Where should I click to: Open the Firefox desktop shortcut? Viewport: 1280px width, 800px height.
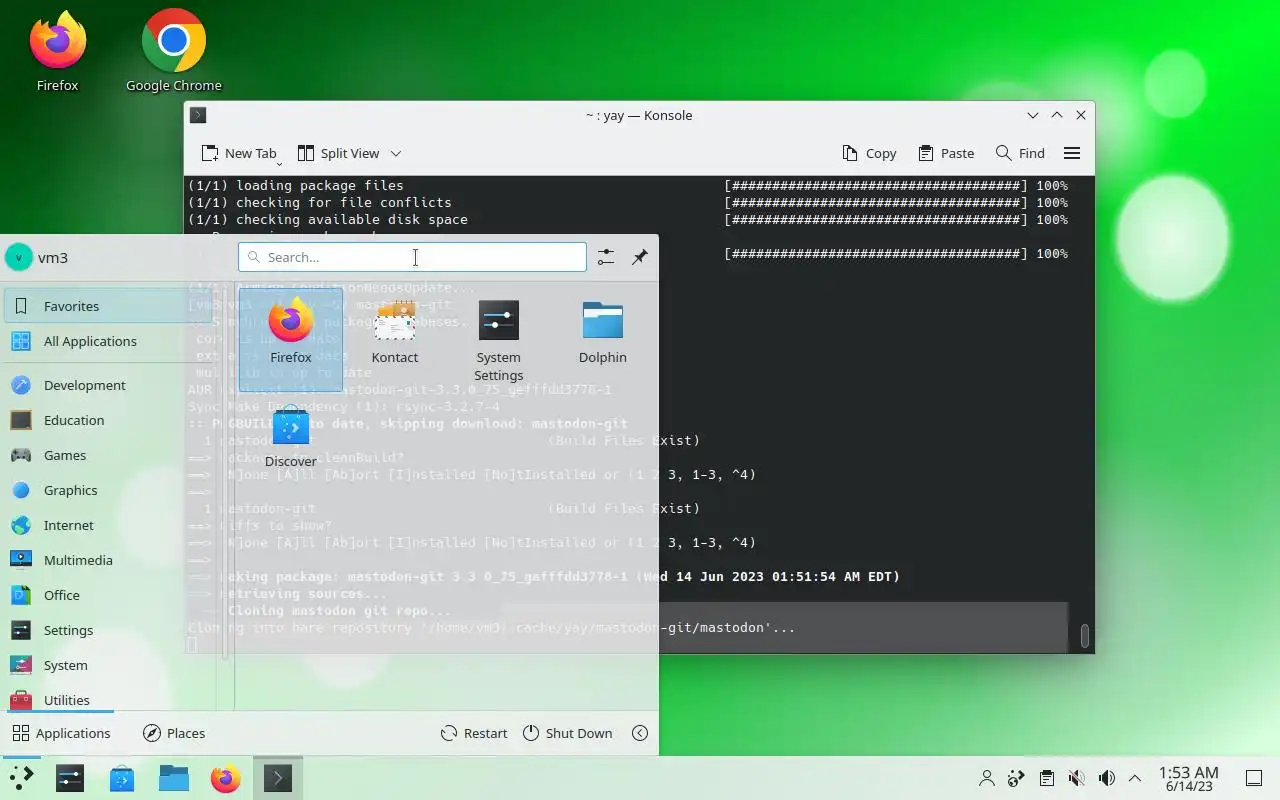[58, 52]
